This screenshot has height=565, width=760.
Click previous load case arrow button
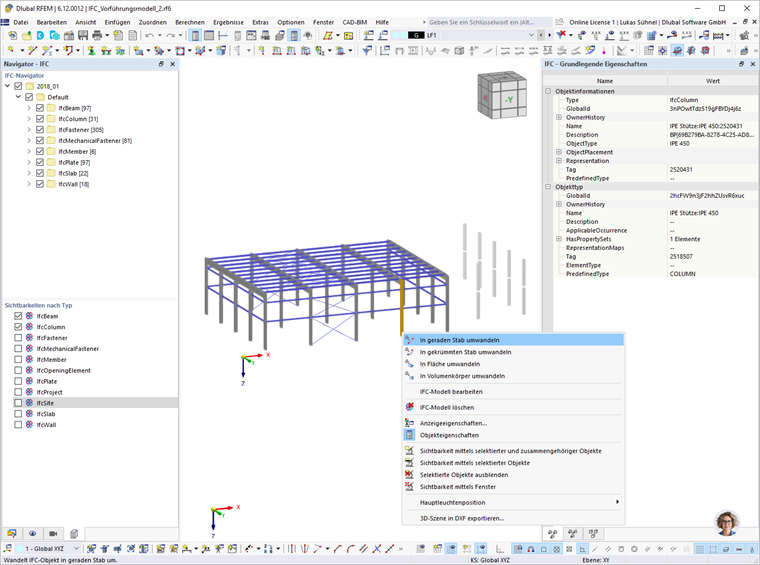click(541, 35)
